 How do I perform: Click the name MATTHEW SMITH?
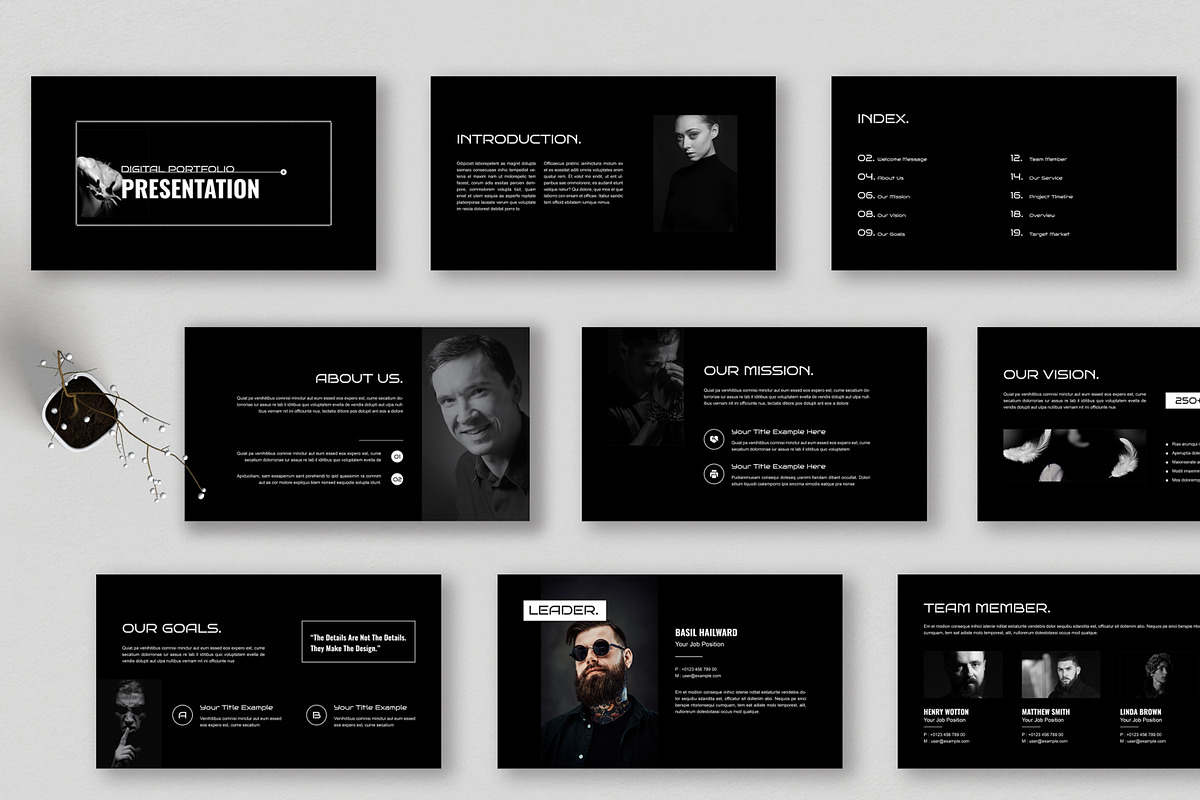click(x=1046, y=712)
